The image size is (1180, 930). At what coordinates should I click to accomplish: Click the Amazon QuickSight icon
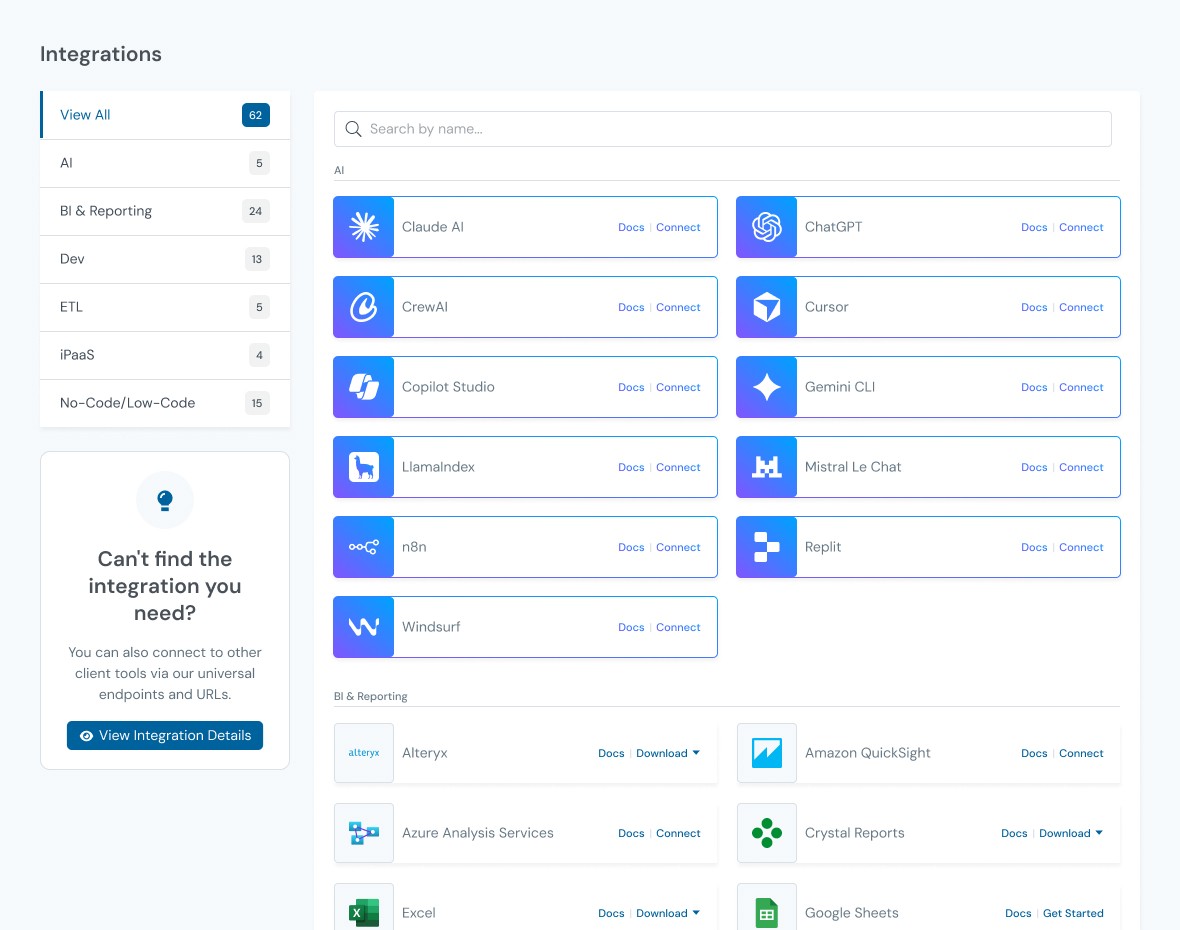(x=767, y=753)
